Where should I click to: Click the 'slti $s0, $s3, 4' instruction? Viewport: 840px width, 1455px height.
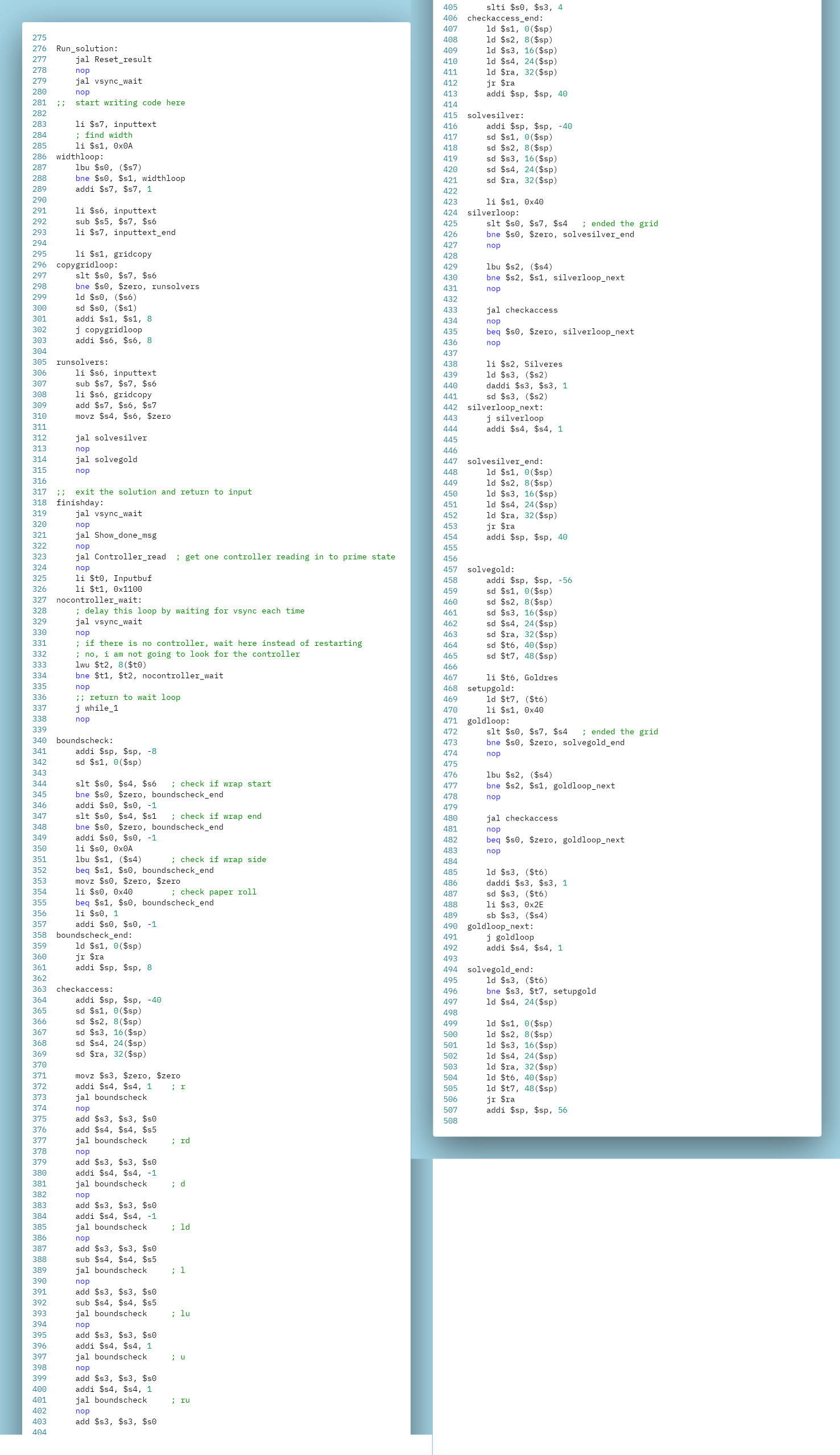coord(524,7)
